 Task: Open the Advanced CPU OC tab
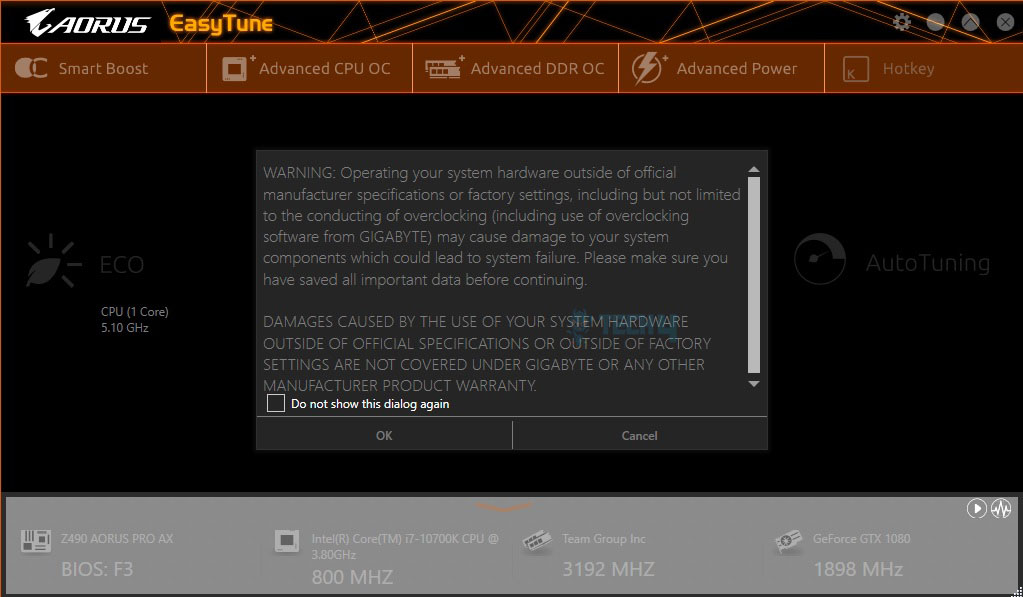[309, 68]
